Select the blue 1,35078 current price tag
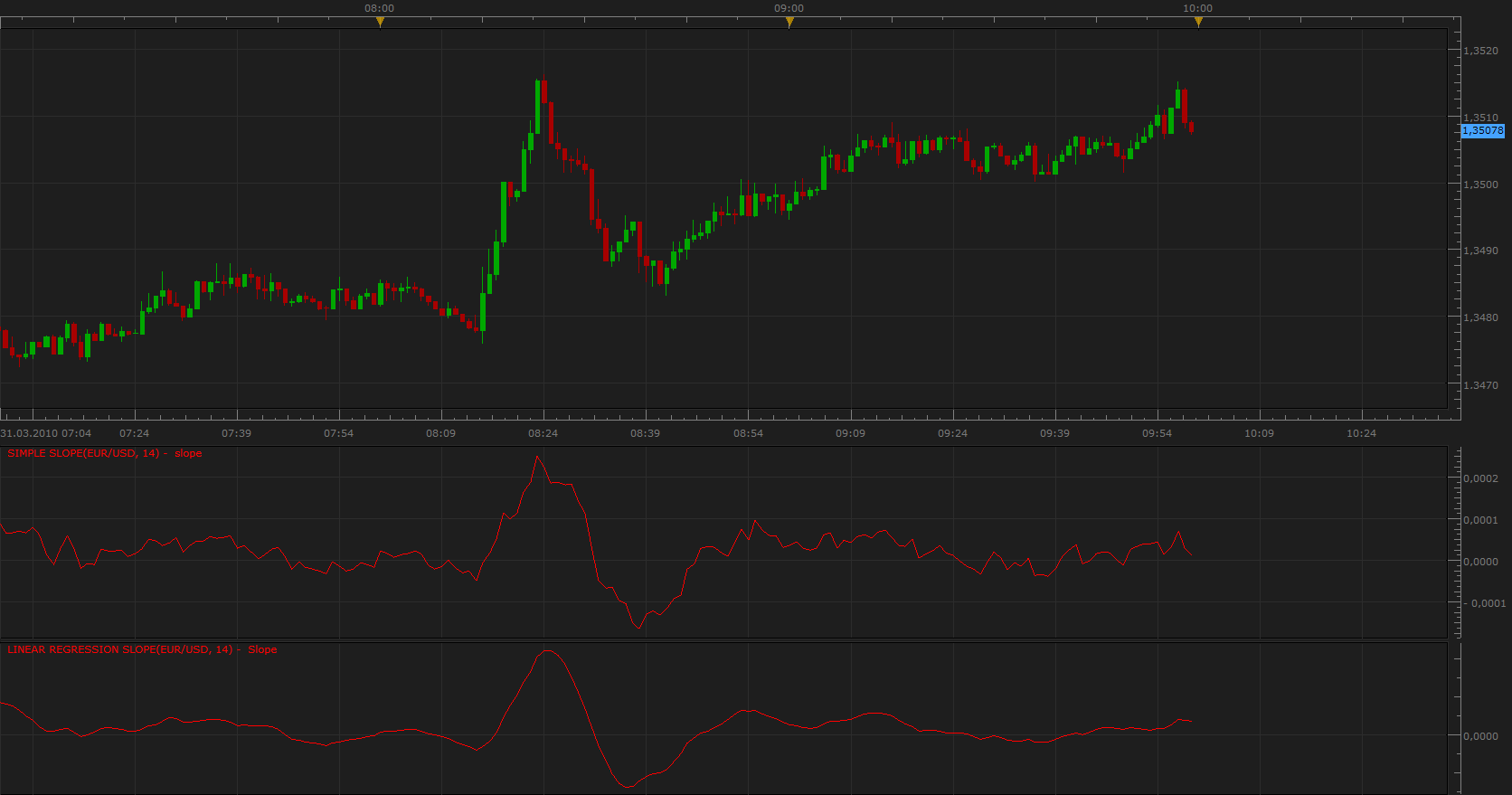This screenshot has height=795, width=1512. pos(1483,131)
